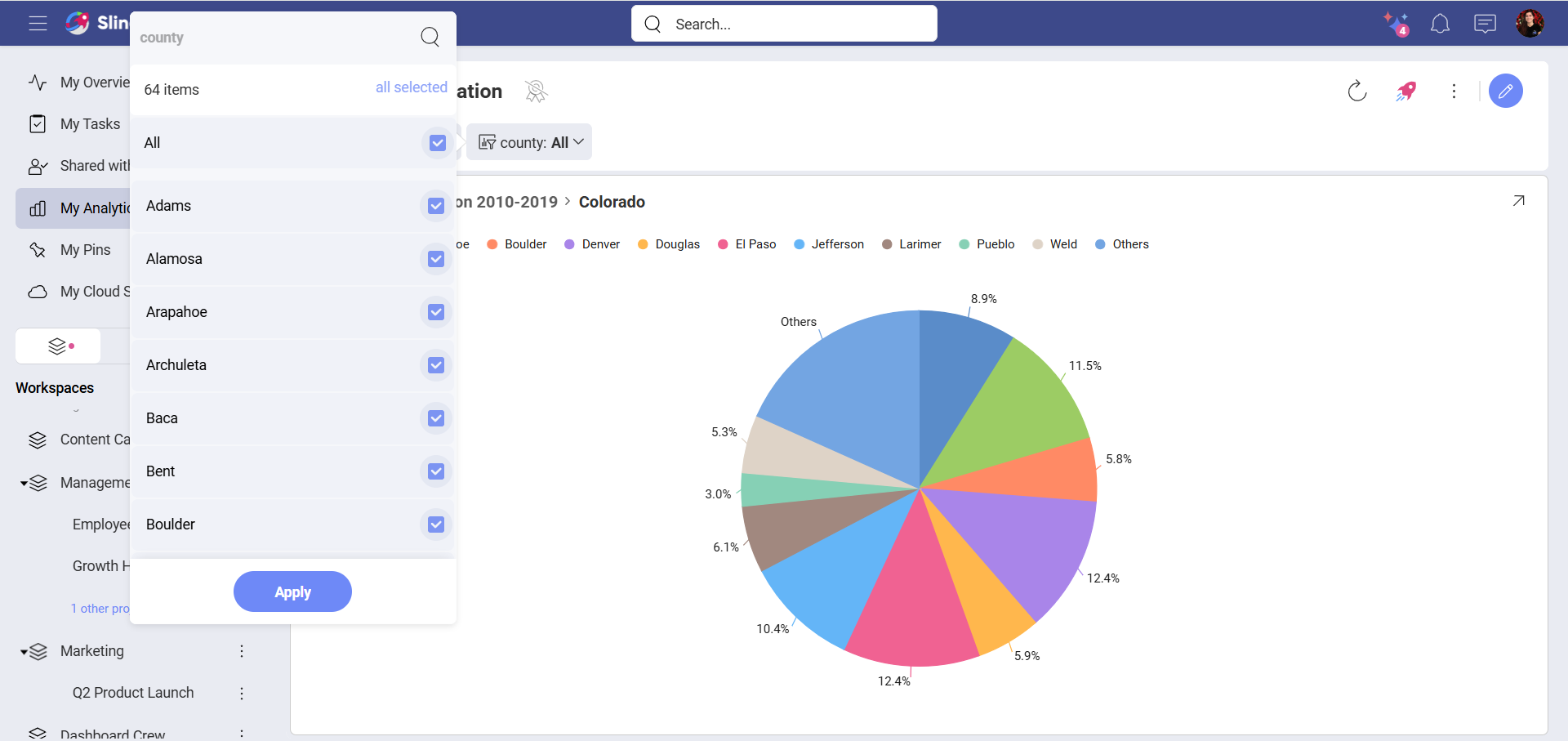The height and width of the screenshot is (741, 1568).
Task: Uncheck the Adams county checkbox
Action: (436, 206)
